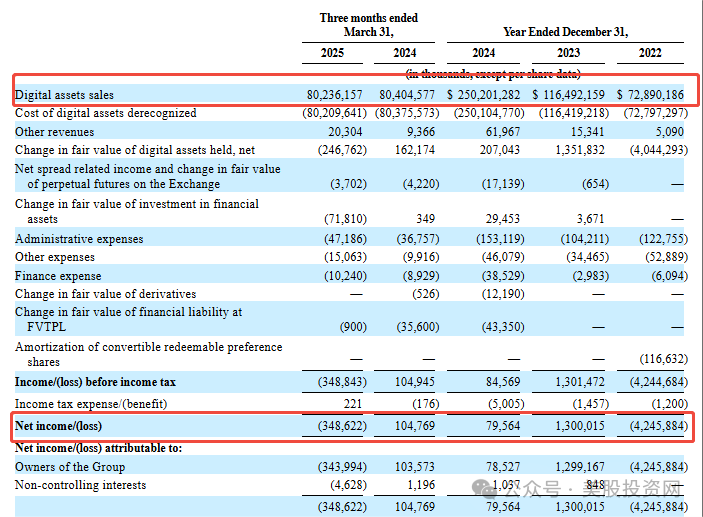The image size is (703, 517).
Task: Click the 'Three months ended March 31,' header
Action: pos(369,25)
